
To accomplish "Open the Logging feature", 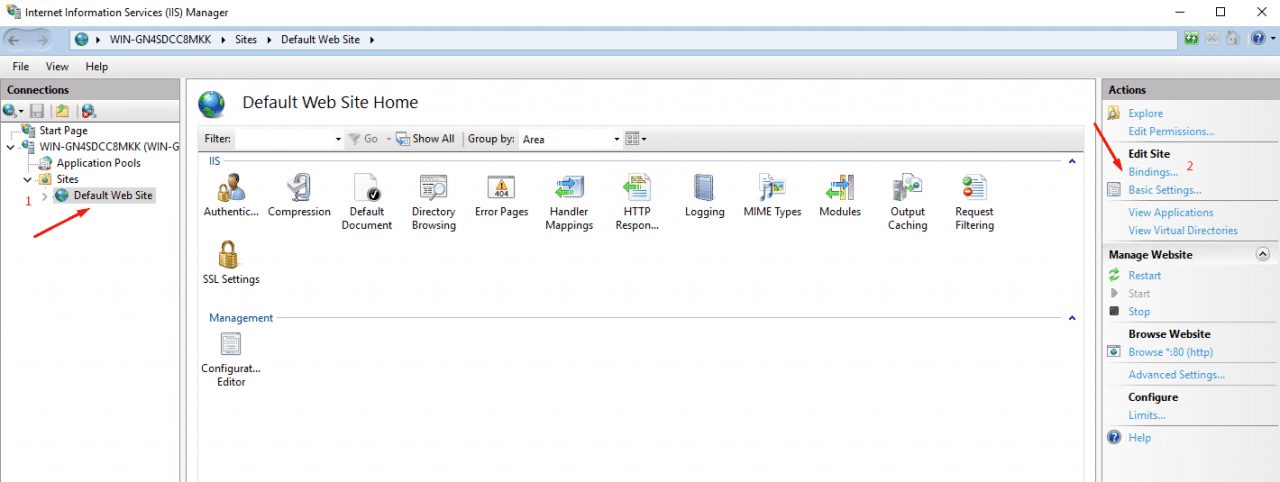I will 705,195.
